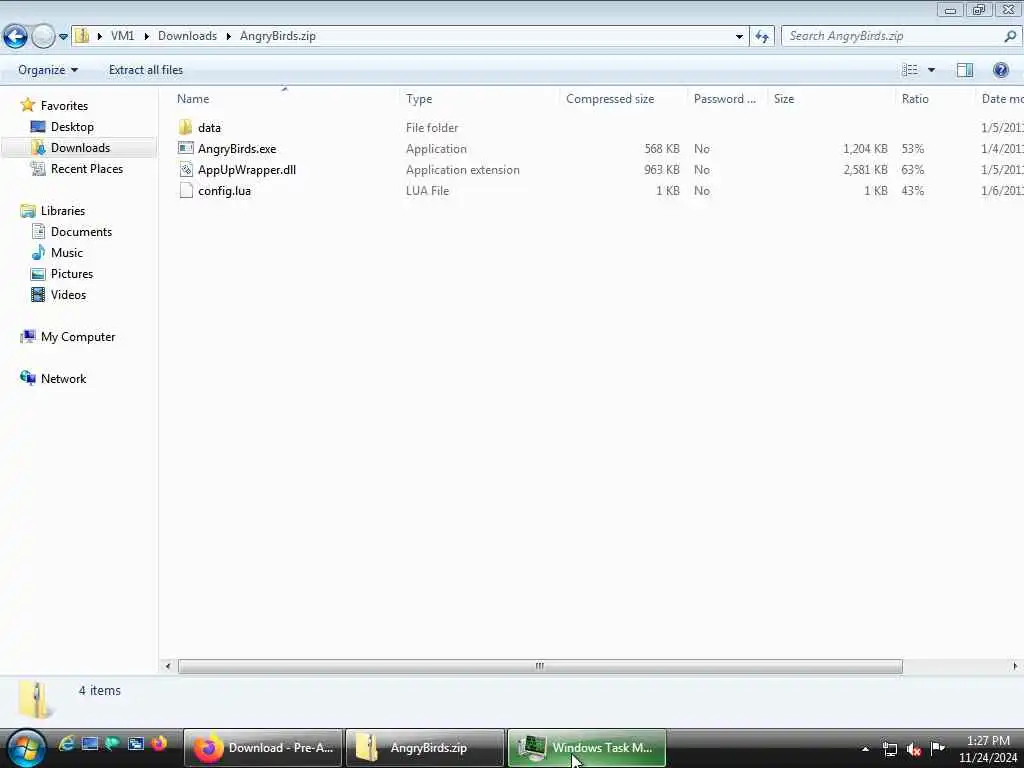Toggle the preview pane
This screenshot has height=768, width=1024.
click(x=965, y=70)
